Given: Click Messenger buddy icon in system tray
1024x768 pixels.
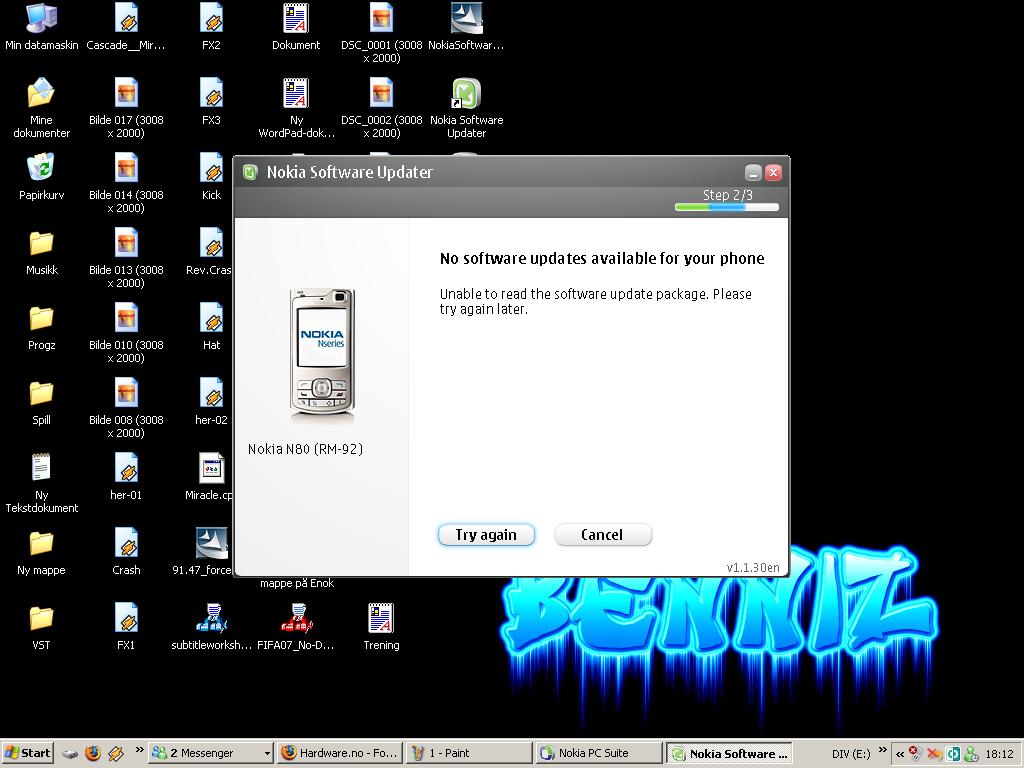Looking at the screenshot, I should tap(971, 754).
